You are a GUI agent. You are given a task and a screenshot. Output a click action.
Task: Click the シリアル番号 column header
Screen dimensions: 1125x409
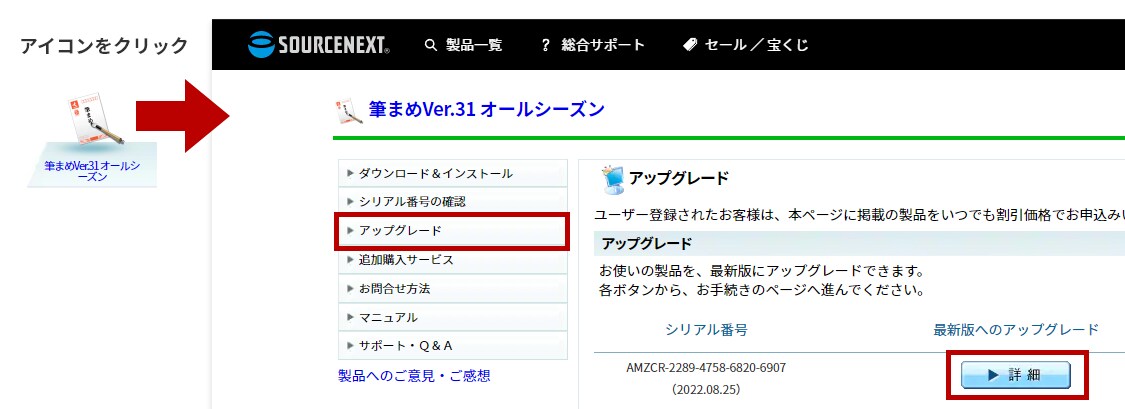pyautogui.click(x=706, y=330)
